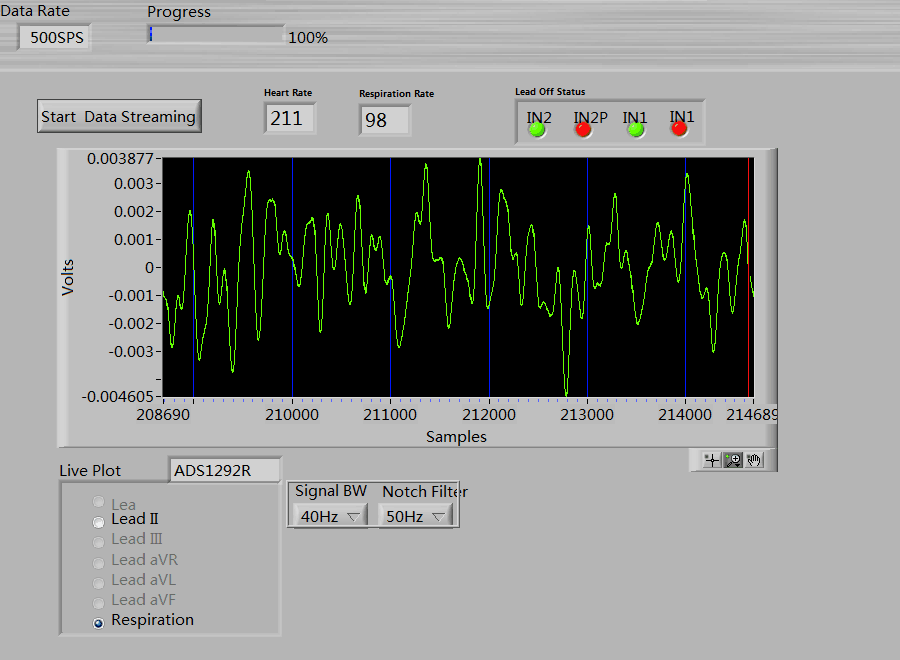
Task: Click the Samples axis title
Action: [456, 437]
